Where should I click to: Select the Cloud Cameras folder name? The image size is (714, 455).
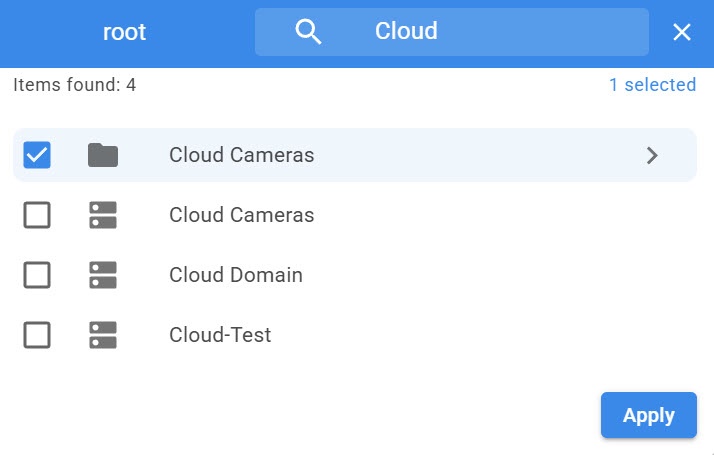(x=242, y=155)
